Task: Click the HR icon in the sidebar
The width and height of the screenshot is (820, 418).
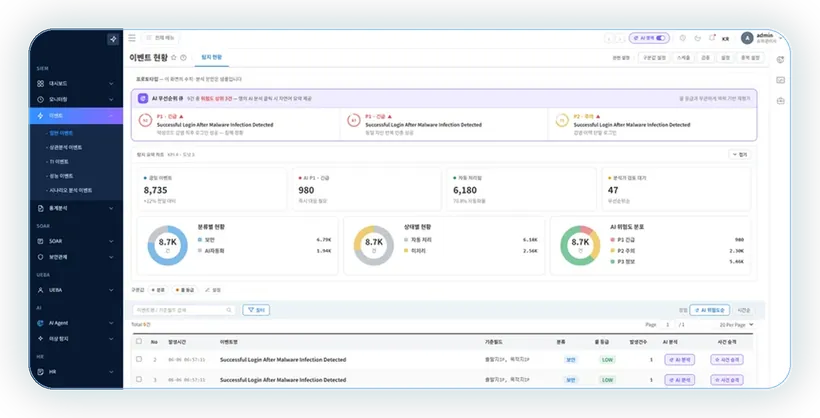Action: pos(40,371)
